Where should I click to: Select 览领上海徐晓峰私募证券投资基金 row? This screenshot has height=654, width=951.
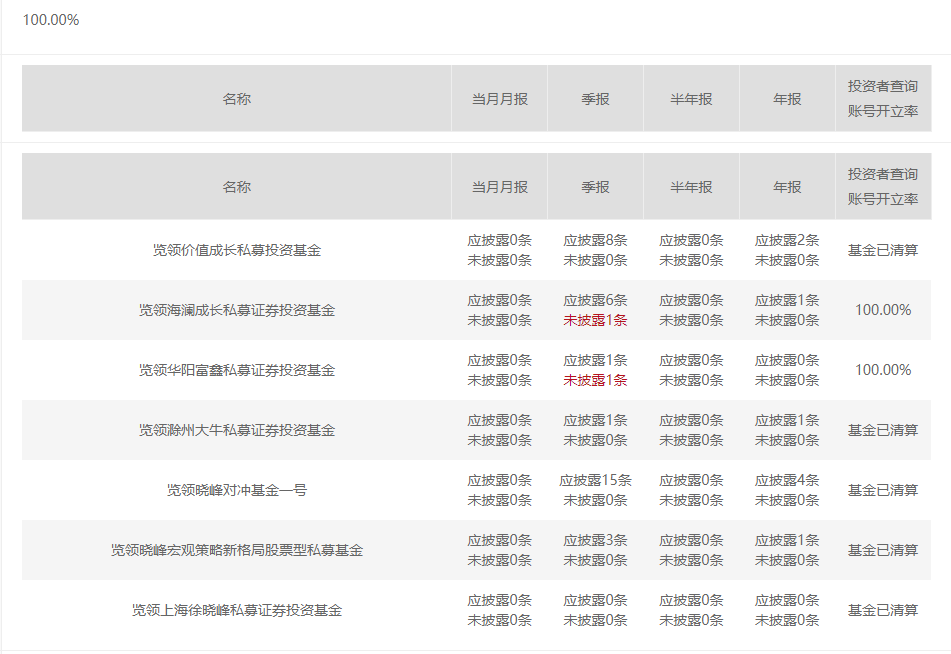(x=476, y=610)
